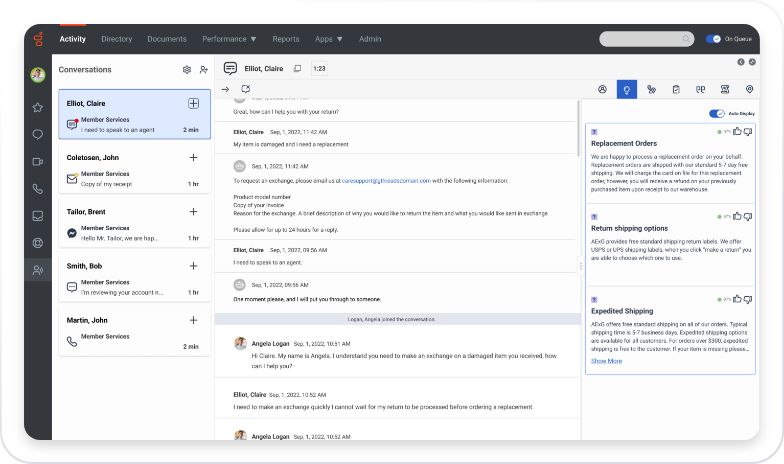Click Show More under Expedited Shipping

pos(606,361)
